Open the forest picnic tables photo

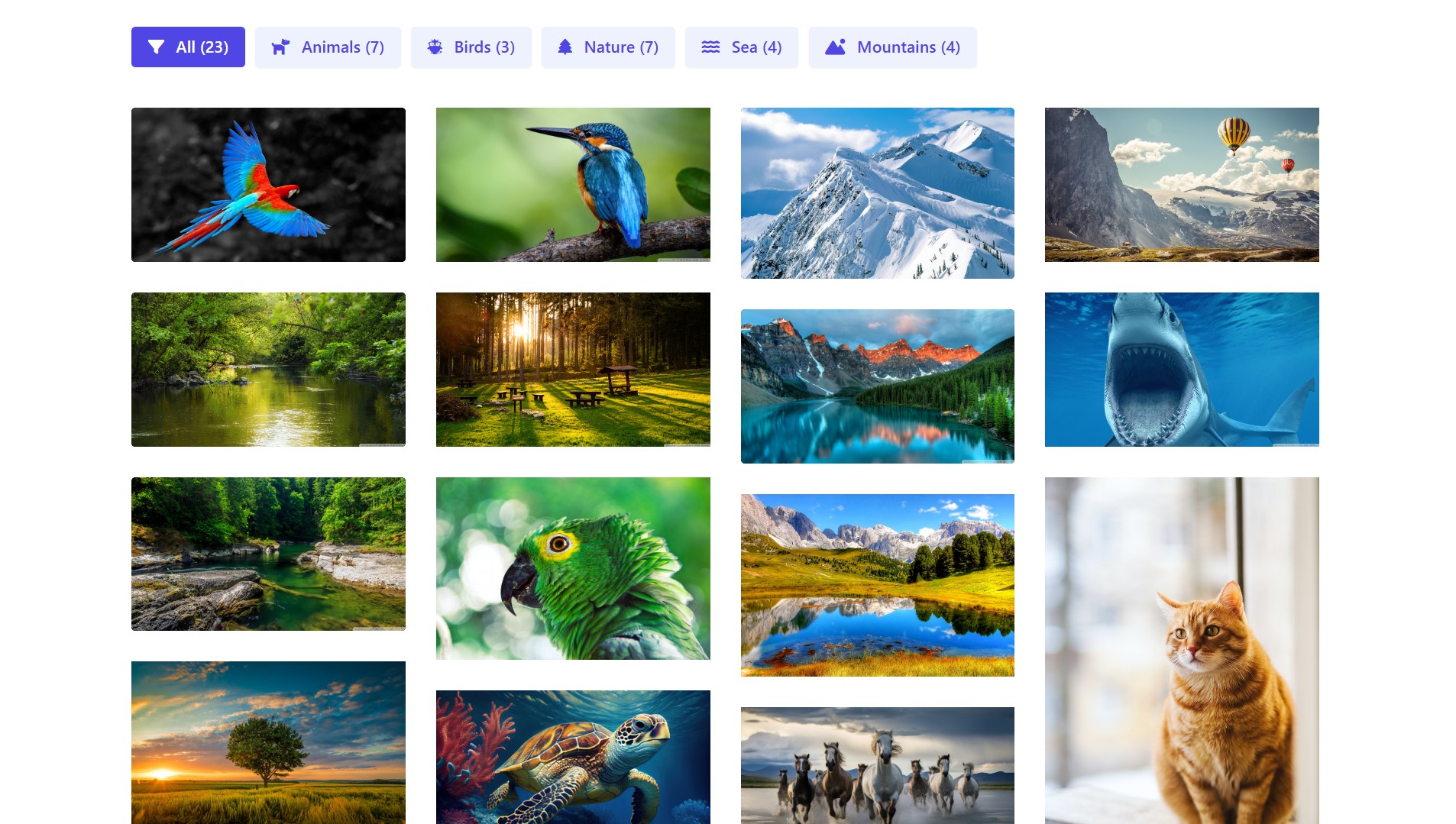tap(573, 370)
